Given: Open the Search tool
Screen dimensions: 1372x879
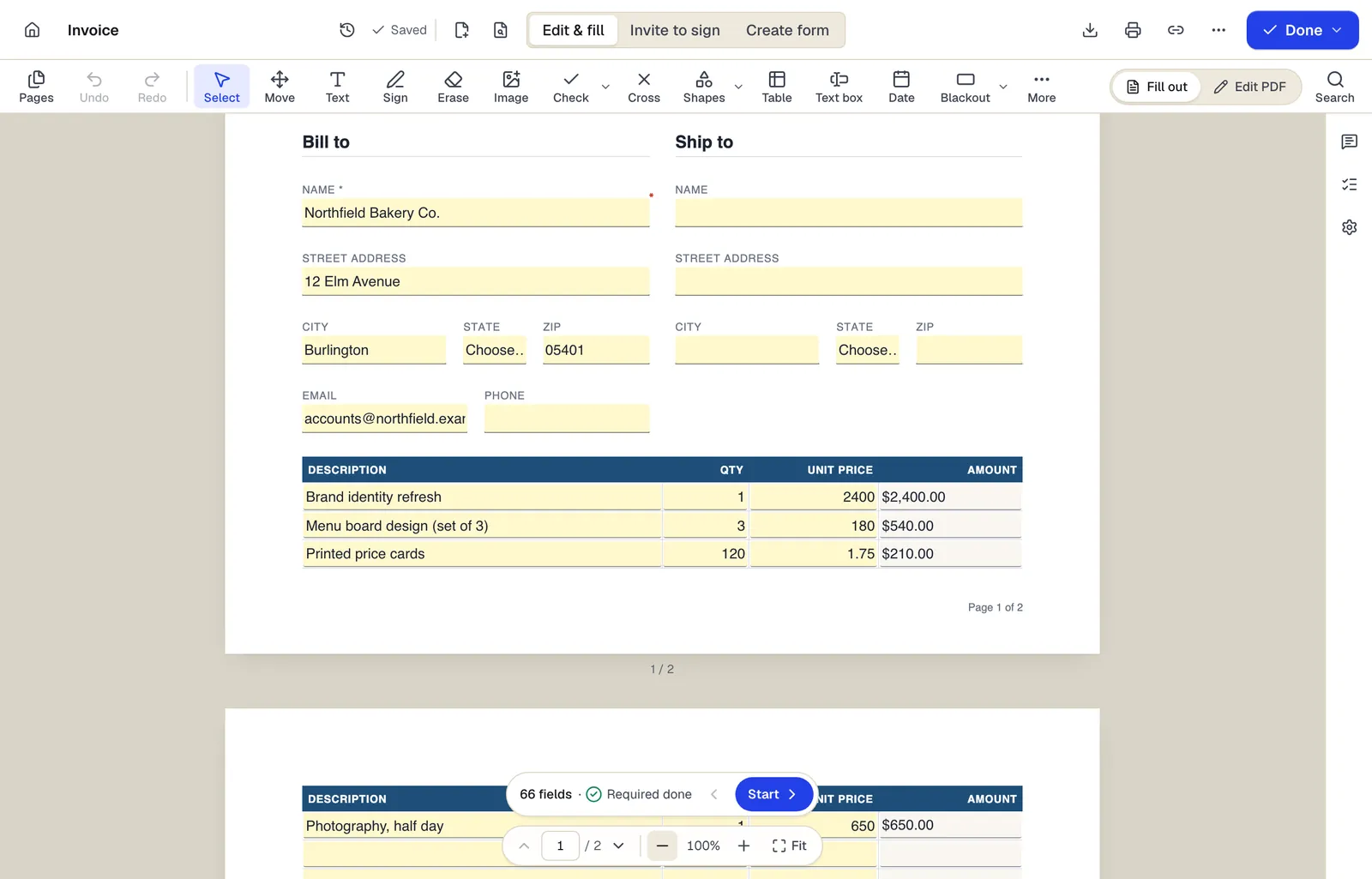Looking at the screenshot, I should (x=1334, y=87).
